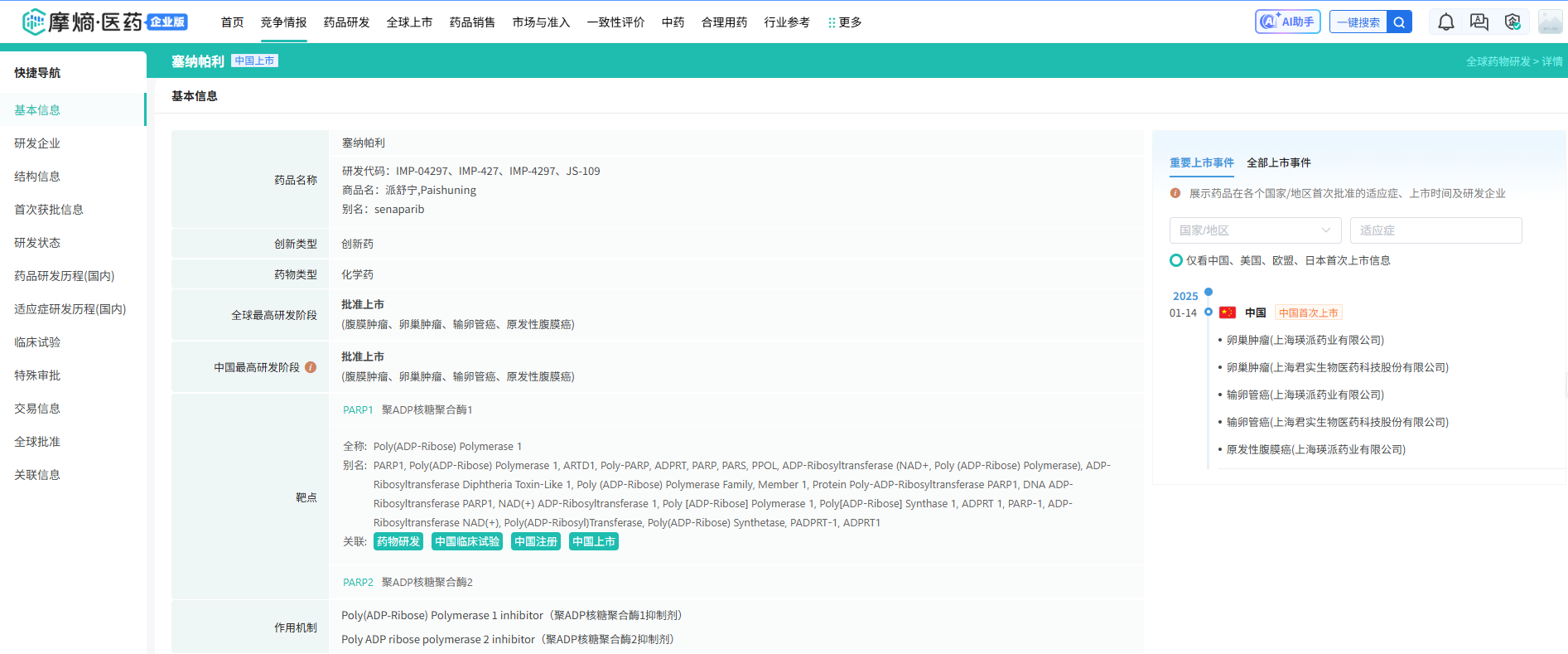Screen dimensions: 1568x654
Task: Click the 一键搜索 search box
Action: pos(1358,22)
